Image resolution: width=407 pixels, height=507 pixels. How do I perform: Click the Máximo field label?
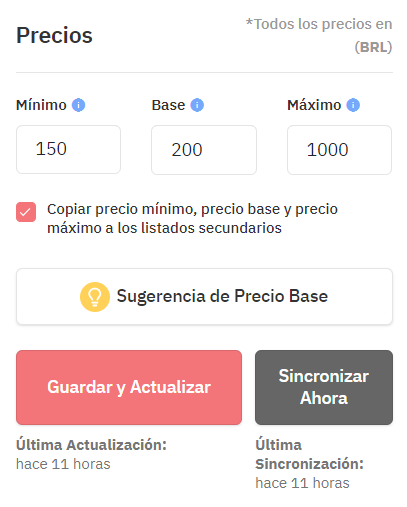coord(314,105)
